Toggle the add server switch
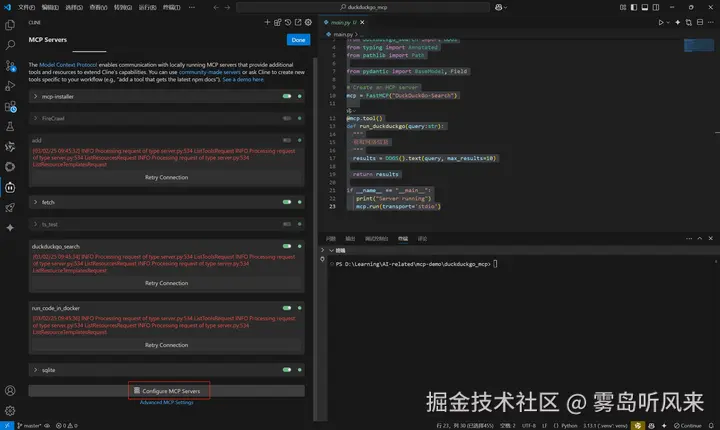Image resolution: width=720 pixels, height=430 pixels. (x=287, y=140)
